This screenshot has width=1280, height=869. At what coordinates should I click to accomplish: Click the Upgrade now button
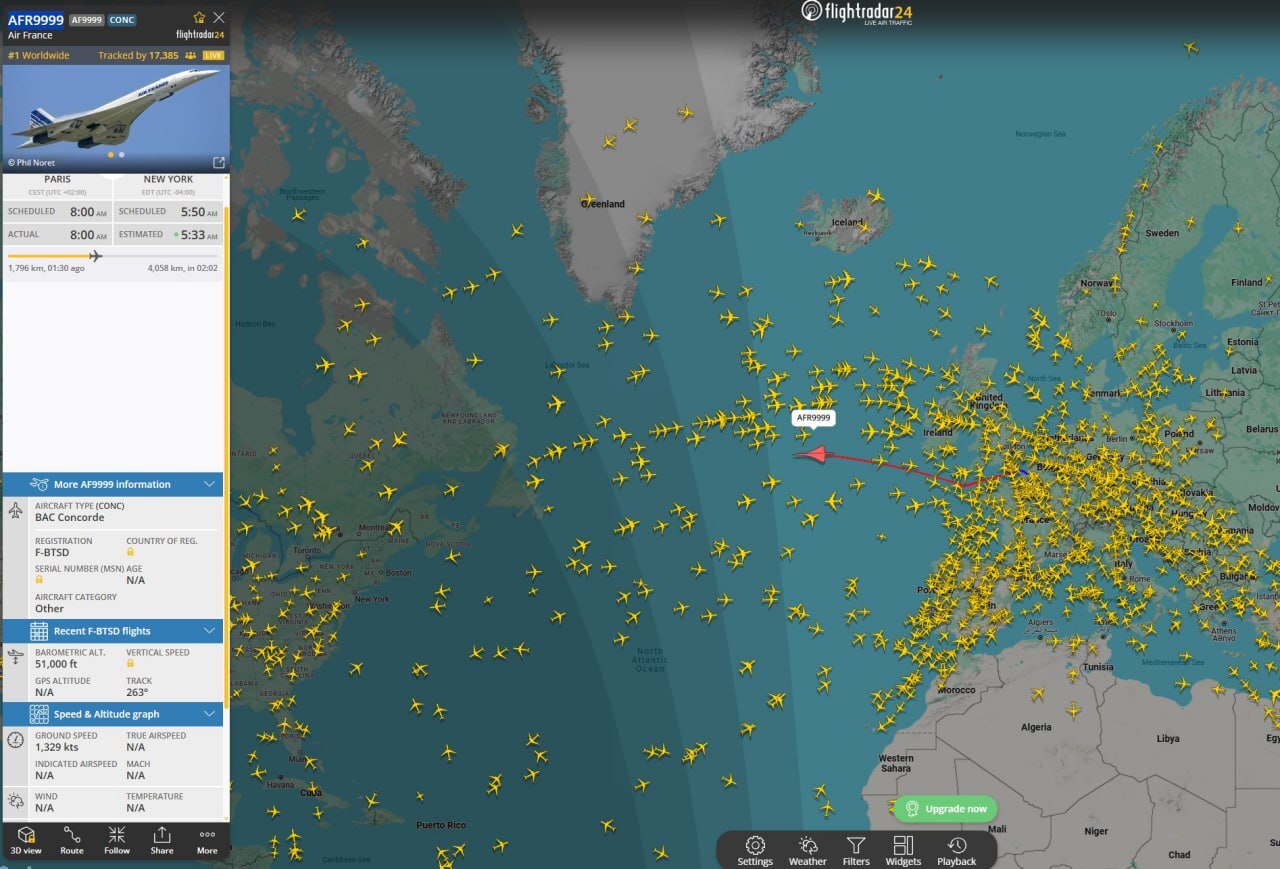(945, 809)
